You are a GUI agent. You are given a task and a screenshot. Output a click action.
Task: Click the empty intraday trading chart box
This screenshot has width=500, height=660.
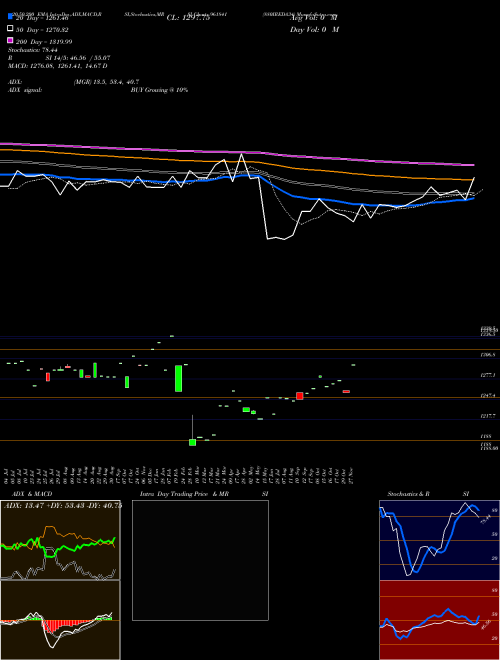click(x=200, y=560)
